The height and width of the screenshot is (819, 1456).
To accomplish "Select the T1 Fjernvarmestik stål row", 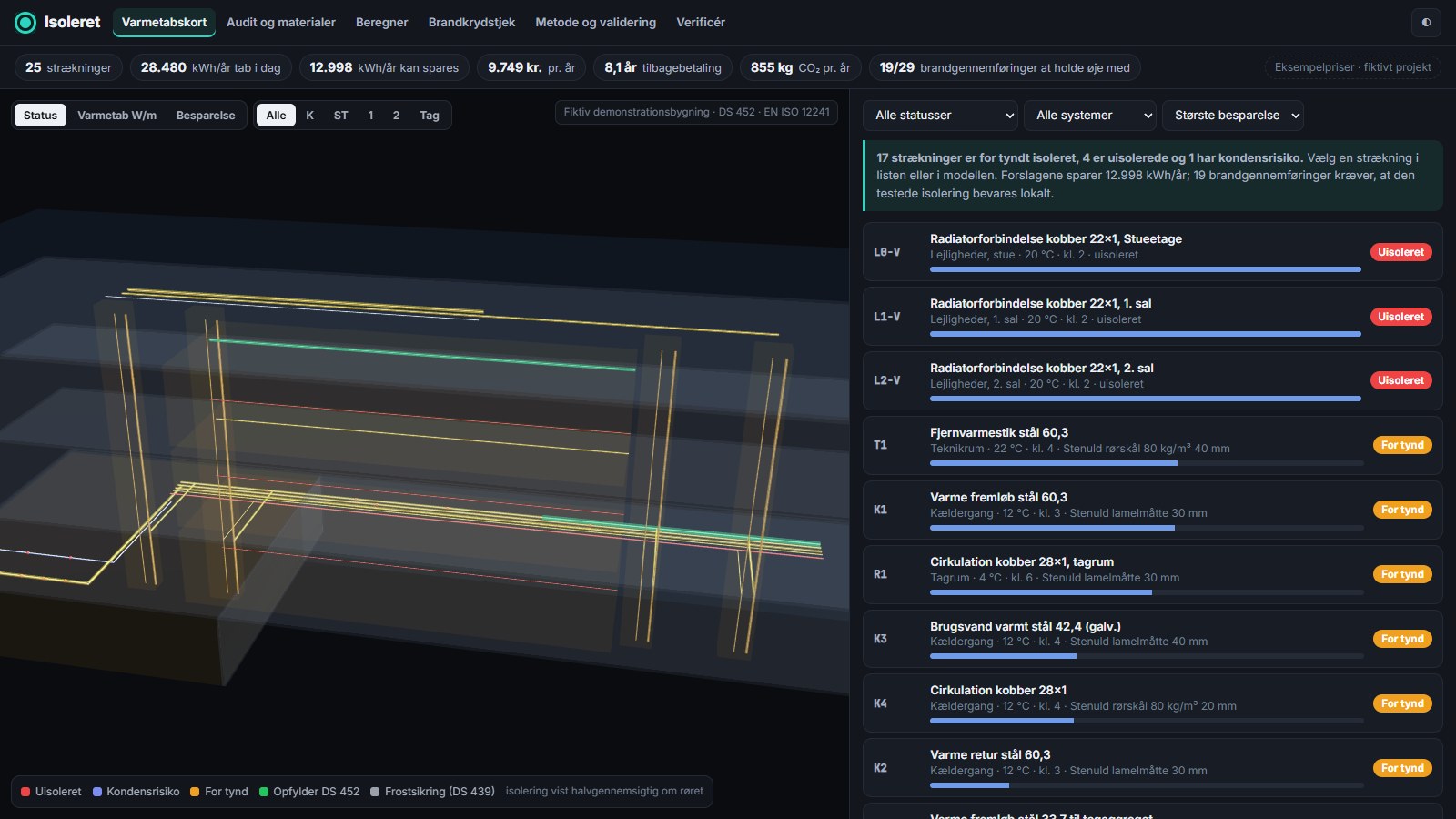I will [1152, 446].
